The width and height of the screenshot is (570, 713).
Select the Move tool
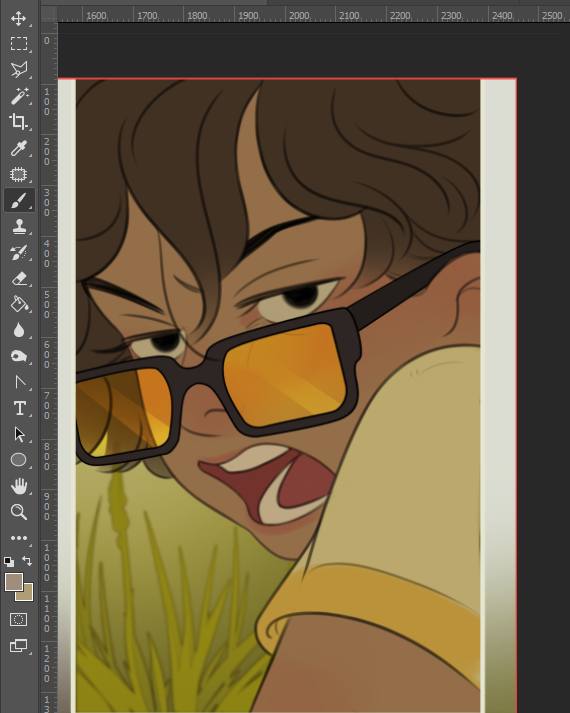[19, 19]
